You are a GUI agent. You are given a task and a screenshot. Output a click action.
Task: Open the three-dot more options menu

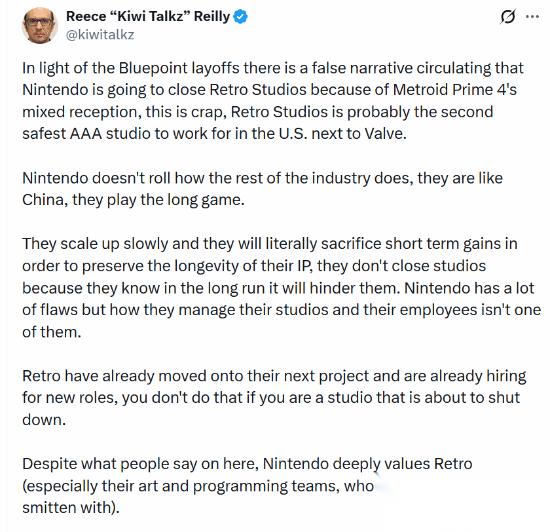click(x=532, y=16)
